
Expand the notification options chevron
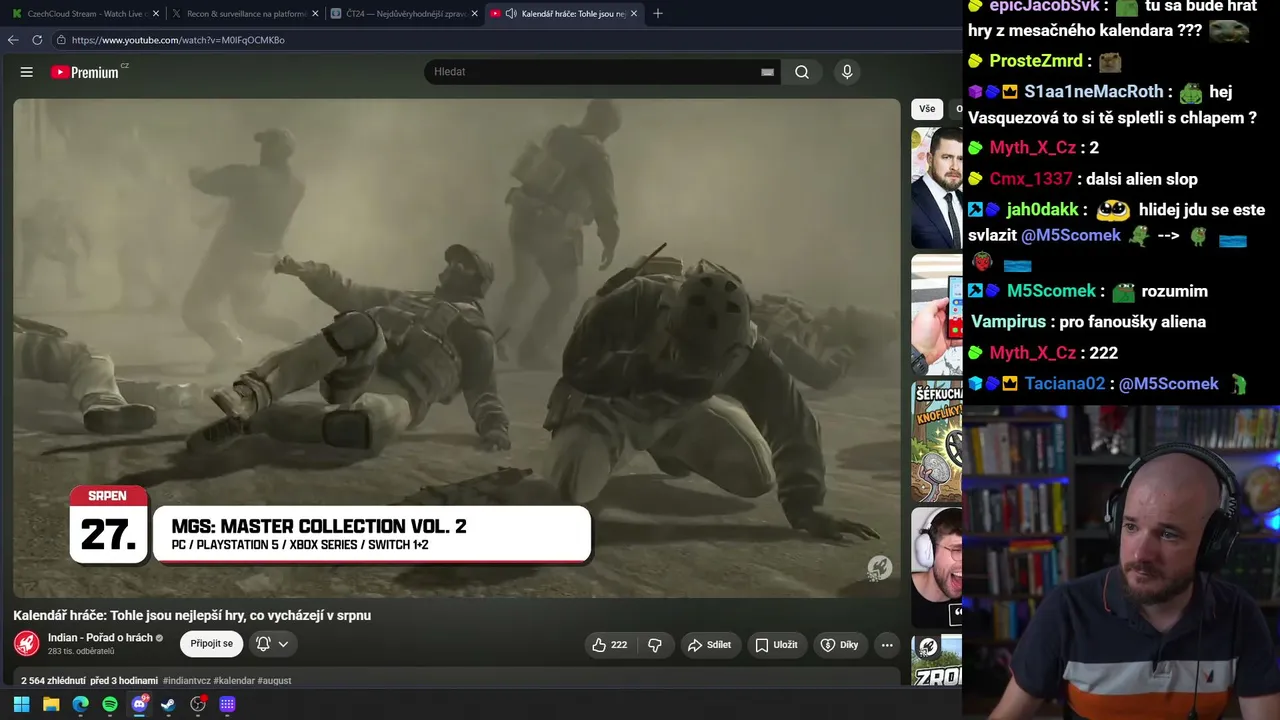(x=284, y=644)
